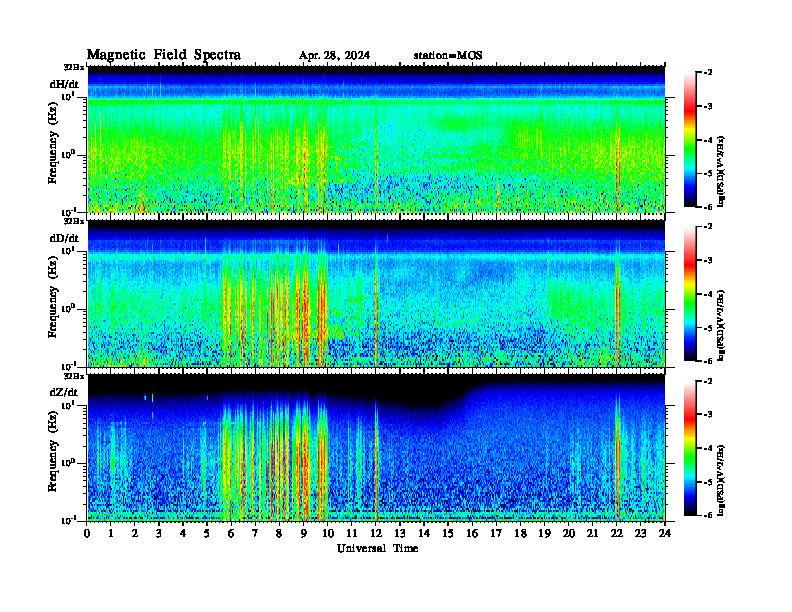Select the "dH/dt" panel label
This screenshot has height=612, width=792.
(x=64, y=84)
